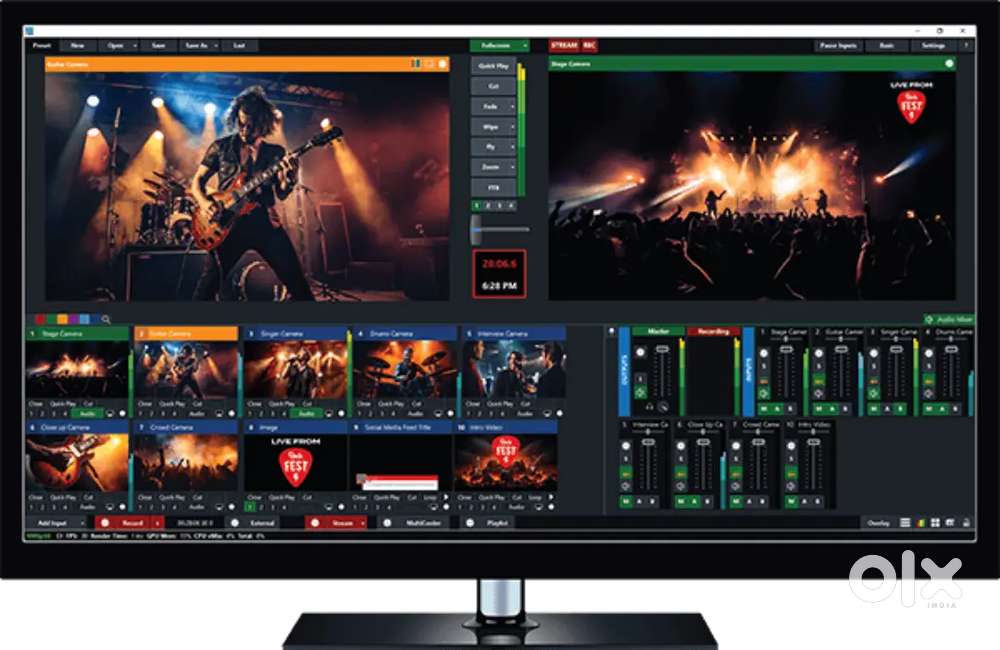Switch to the list view icon
This screenshot has width=1000, height=650.
click(x=906, y=523)
